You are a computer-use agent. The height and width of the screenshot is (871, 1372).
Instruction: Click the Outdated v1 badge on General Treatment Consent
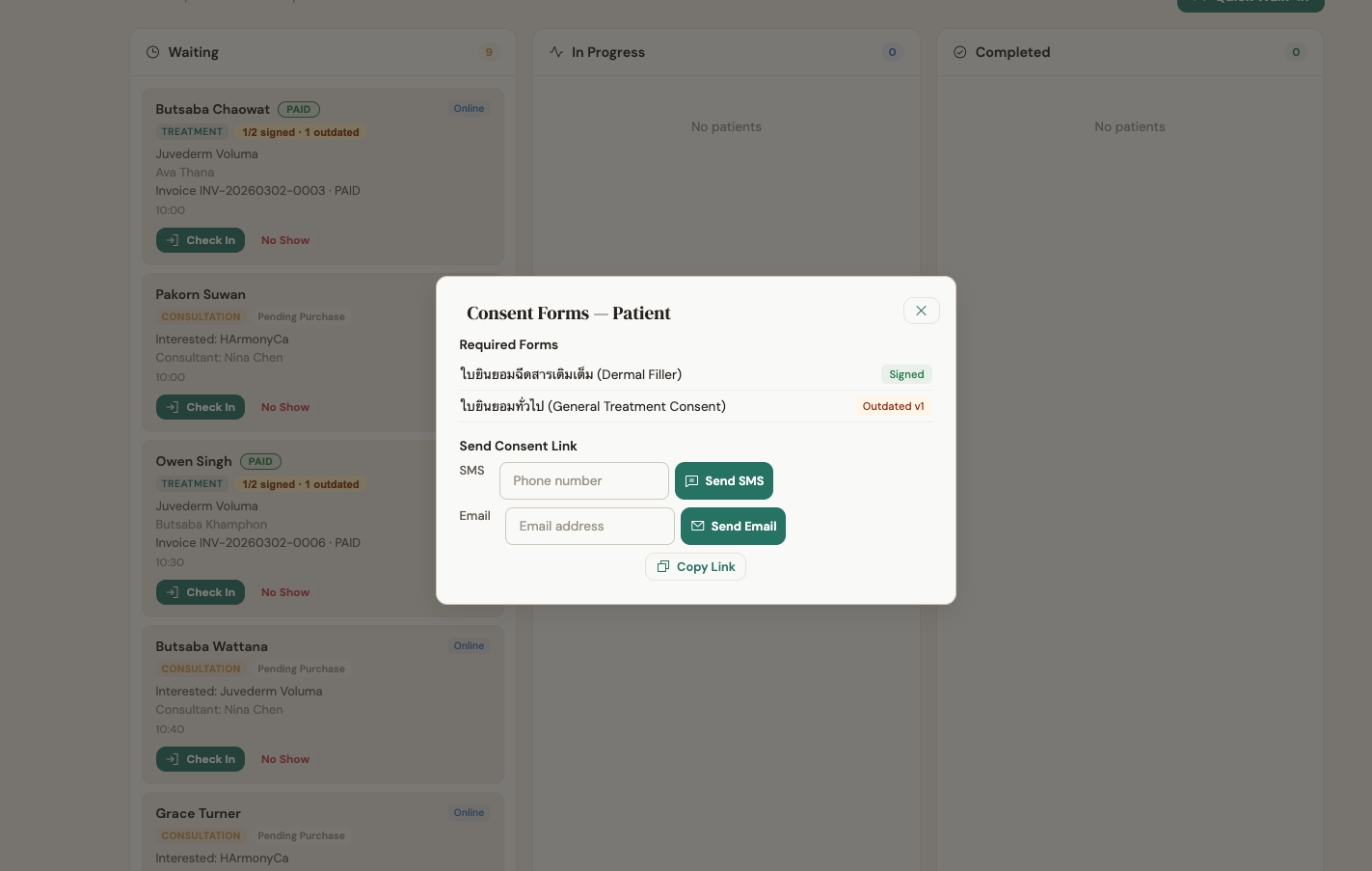893,406
